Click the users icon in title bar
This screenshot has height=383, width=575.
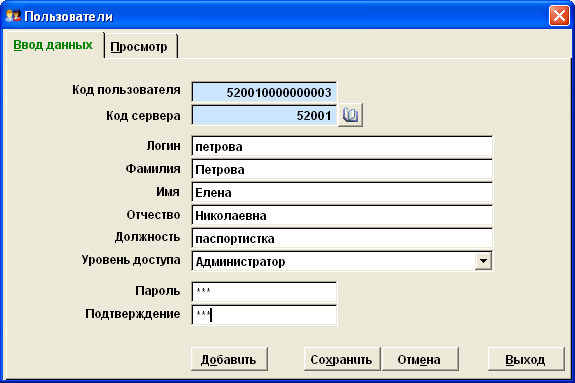(13, 16)
